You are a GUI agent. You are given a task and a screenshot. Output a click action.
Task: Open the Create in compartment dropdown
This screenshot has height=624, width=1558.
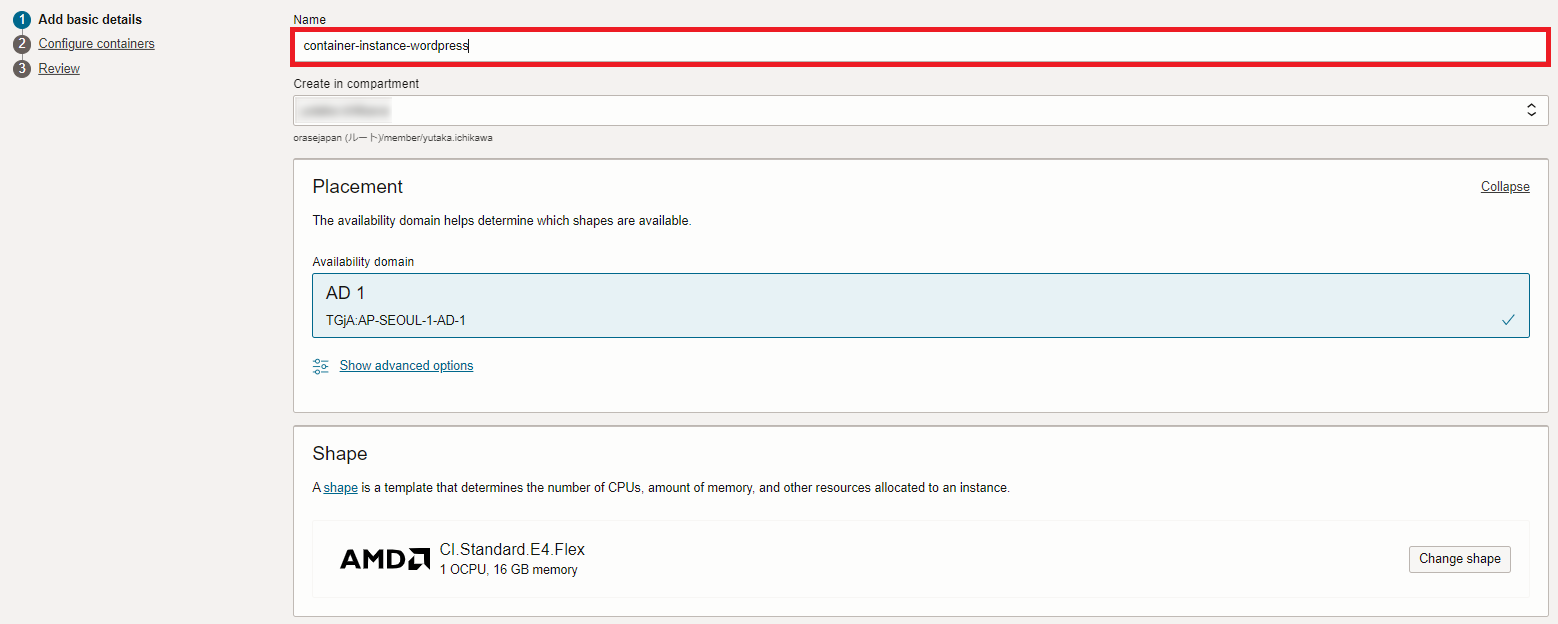point(900,110)
